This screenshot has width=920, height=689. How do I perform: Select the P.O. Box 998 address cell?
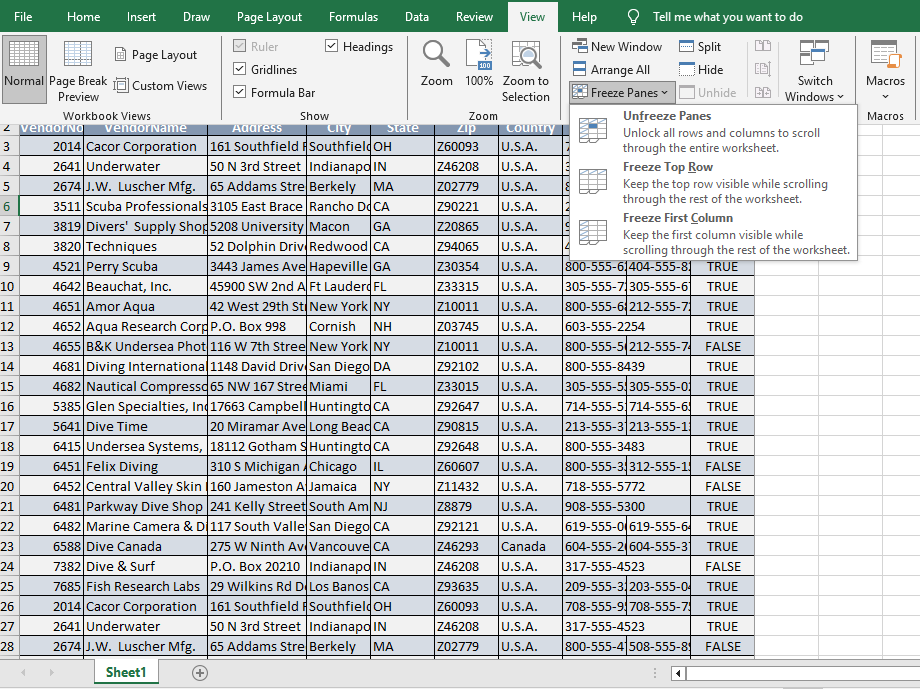point(257,326)
